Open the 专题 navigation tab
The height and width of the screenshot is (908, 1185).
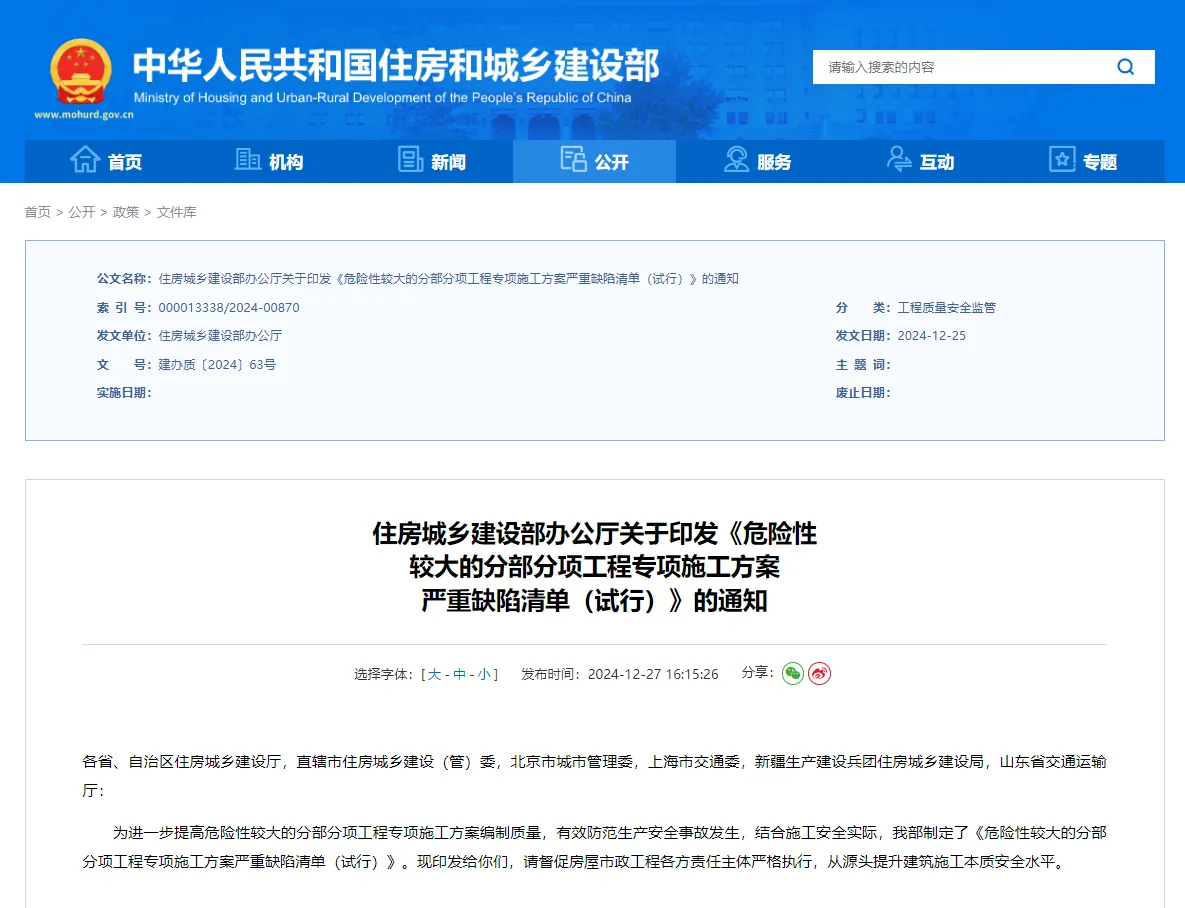(x=1083, y=161)
